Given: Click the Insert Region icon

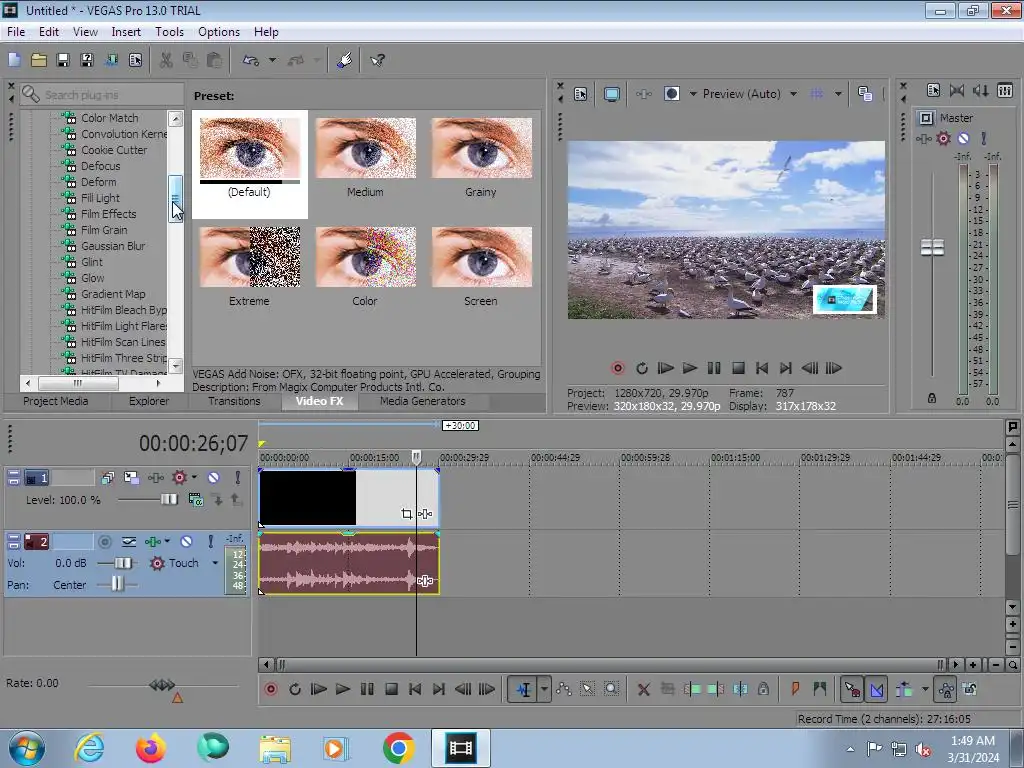Looking at the screenshot, I should [820, 689].
